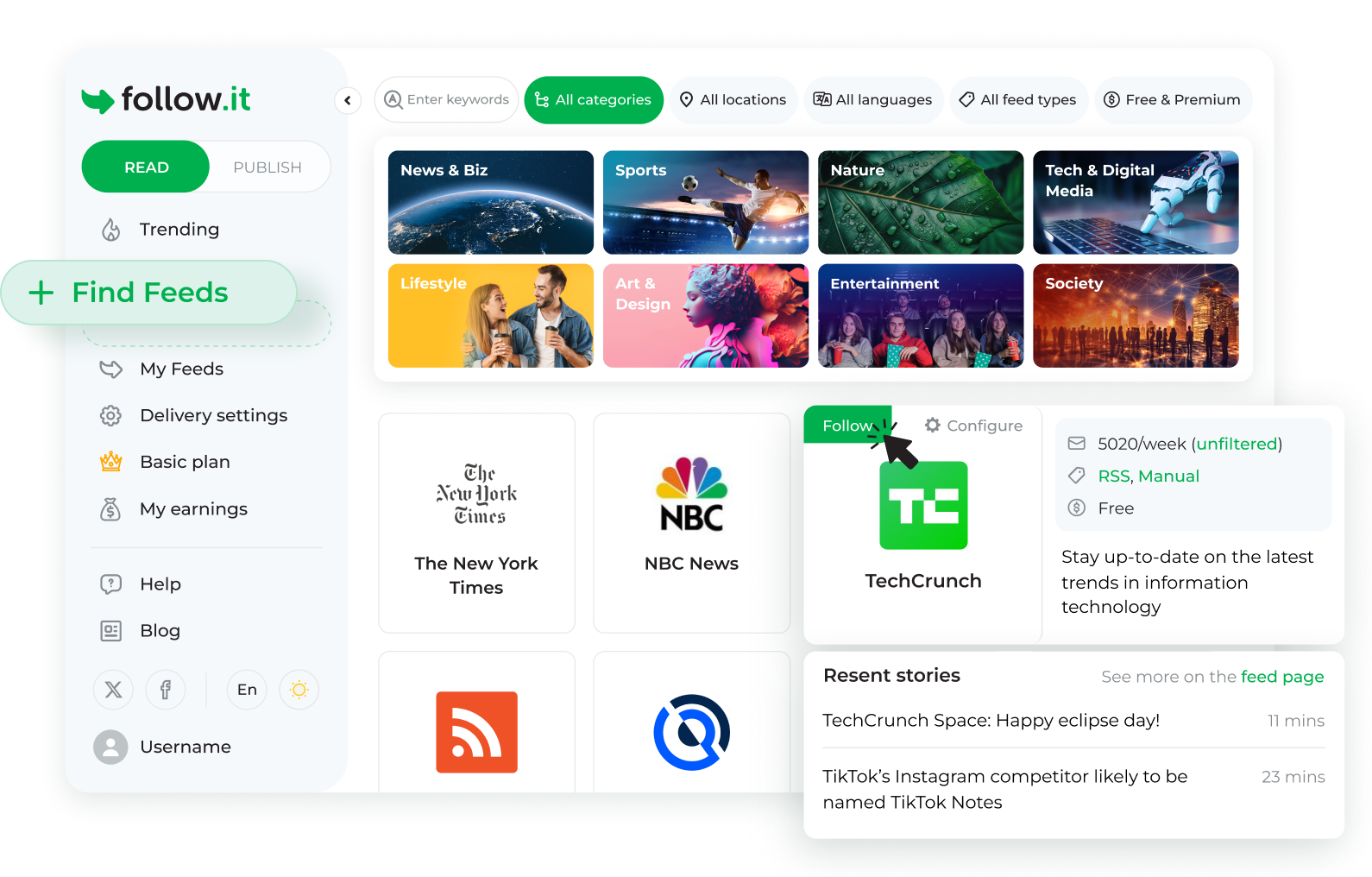This screenshot has height=877, width=1372.
Task: Collapse the sidebar with the arrow button
Action: click(348, 100)
